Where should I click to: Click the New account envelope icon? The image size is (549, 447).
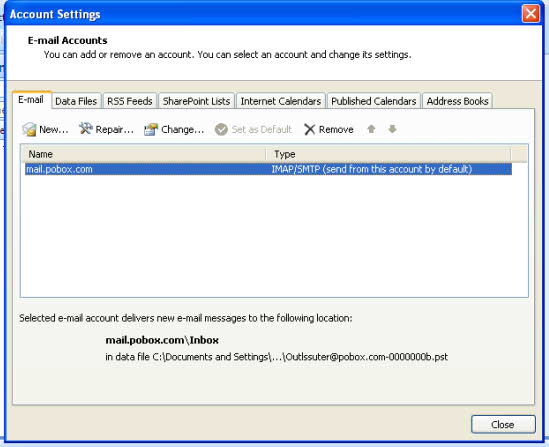click(x=29, y=130)
